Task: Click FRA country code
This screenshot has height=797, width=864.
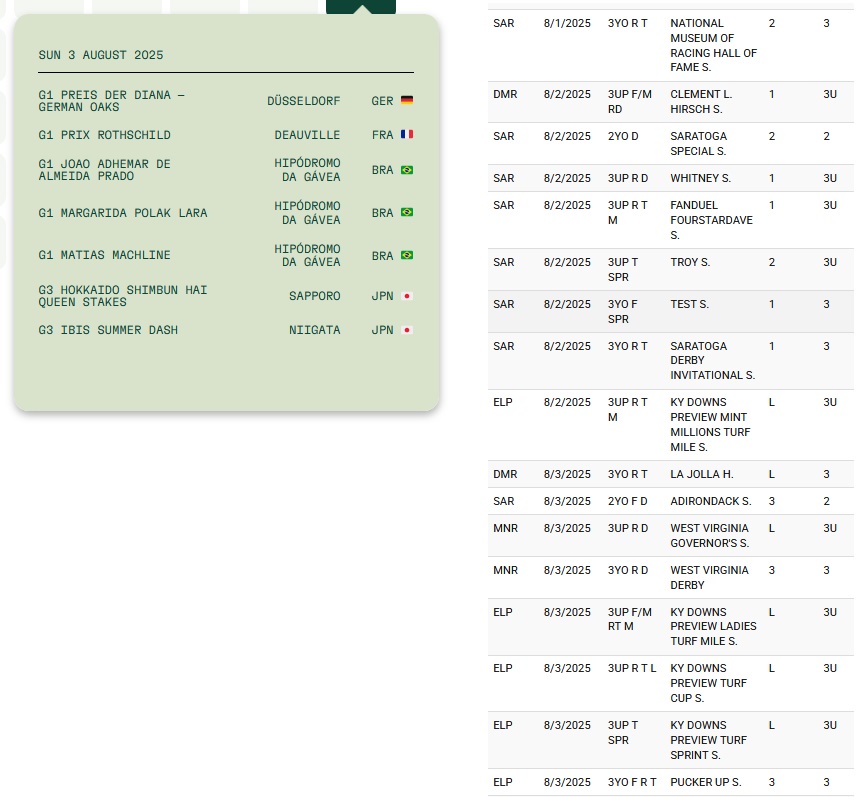Action: (x=382, y=135)
